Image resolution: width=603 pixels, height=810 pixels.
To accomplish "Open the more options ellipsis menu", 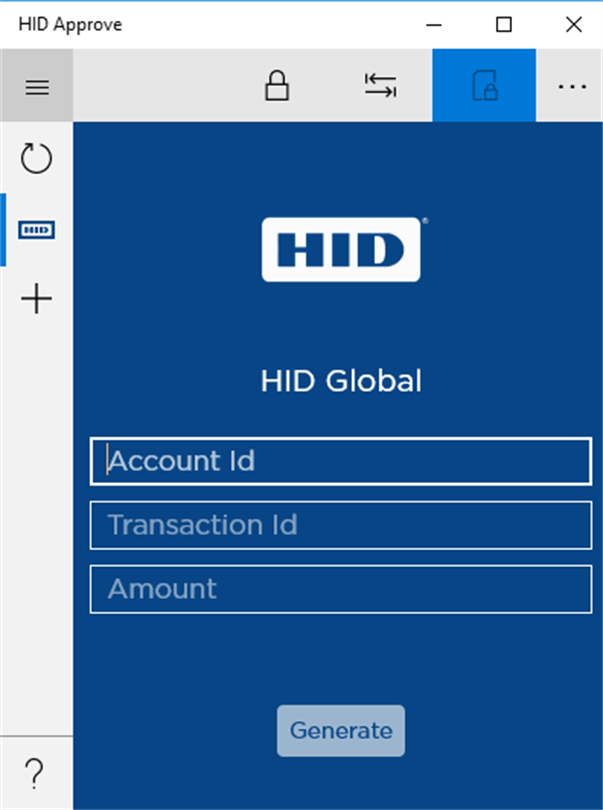I will tap(572, 86).
